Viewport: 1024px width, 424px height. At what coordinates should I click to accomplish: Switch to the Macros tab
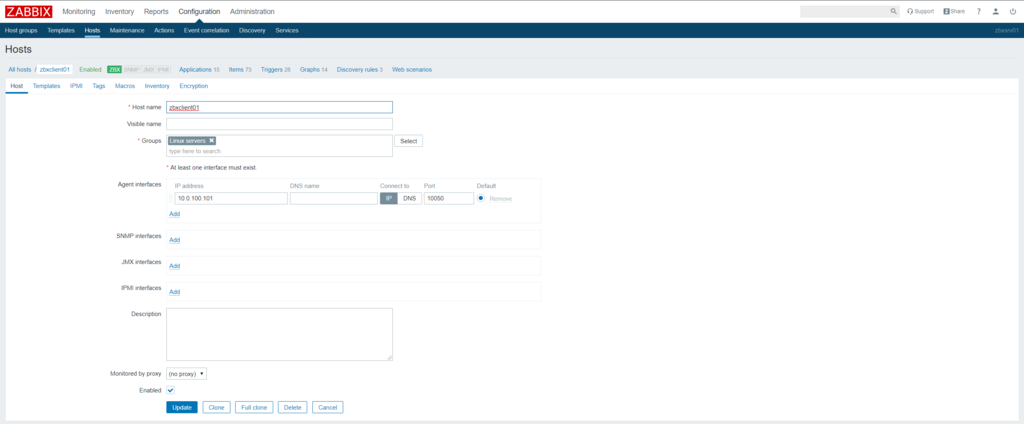pyautogui.click(x=125, y=86)
